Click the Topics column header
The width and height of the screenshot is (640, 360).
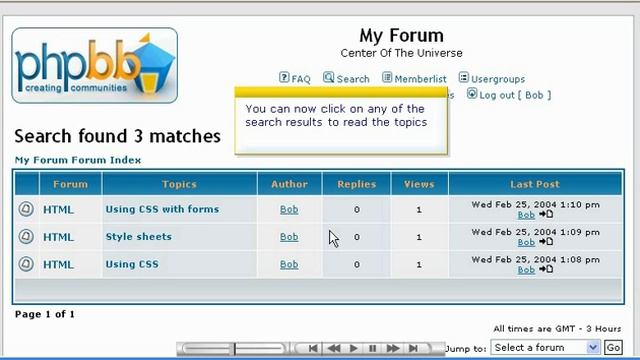pos(179,184)
